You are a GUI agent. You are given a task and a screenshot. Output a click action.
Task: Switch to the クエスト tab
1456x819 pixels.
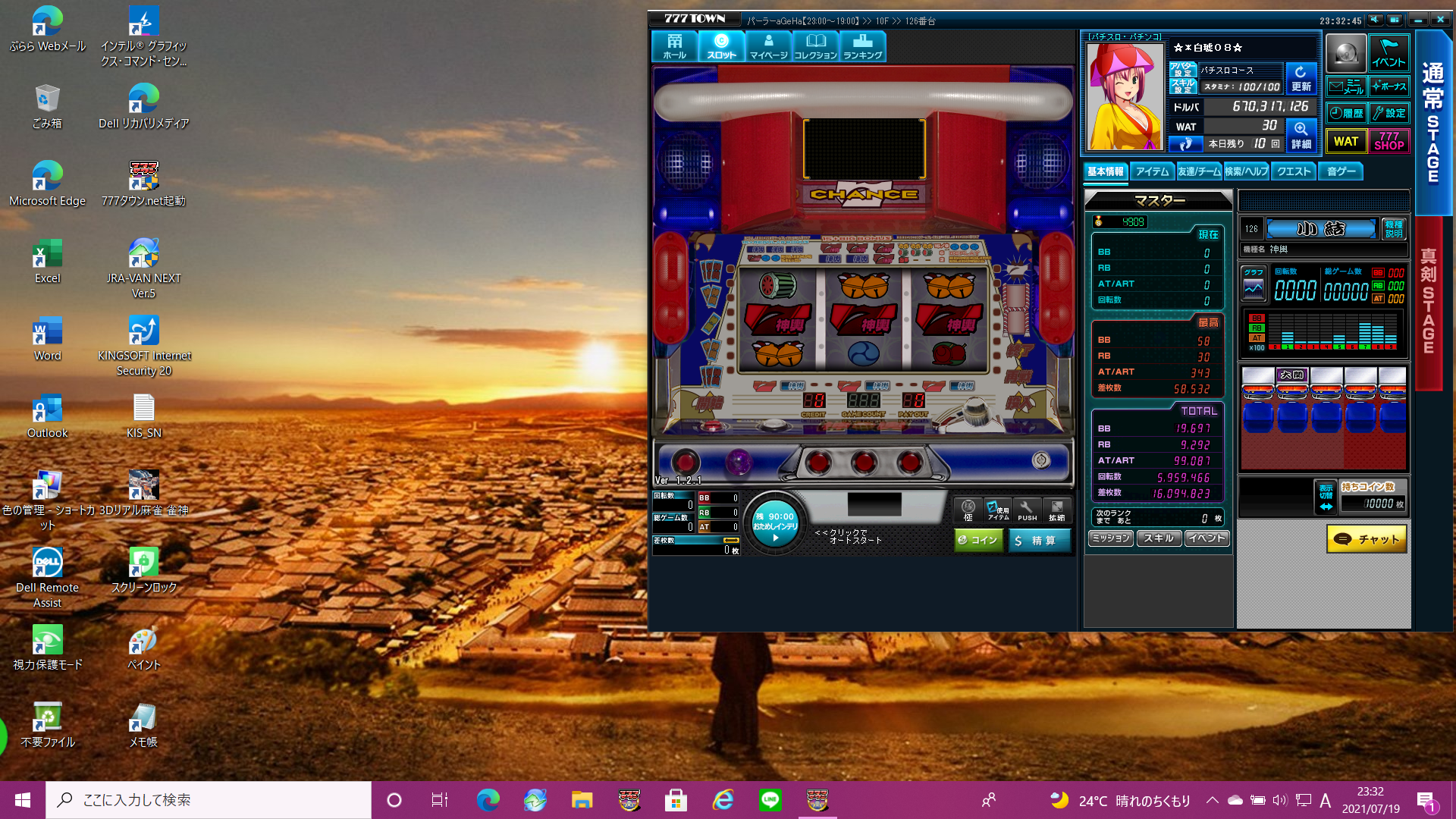(1294, 172)
